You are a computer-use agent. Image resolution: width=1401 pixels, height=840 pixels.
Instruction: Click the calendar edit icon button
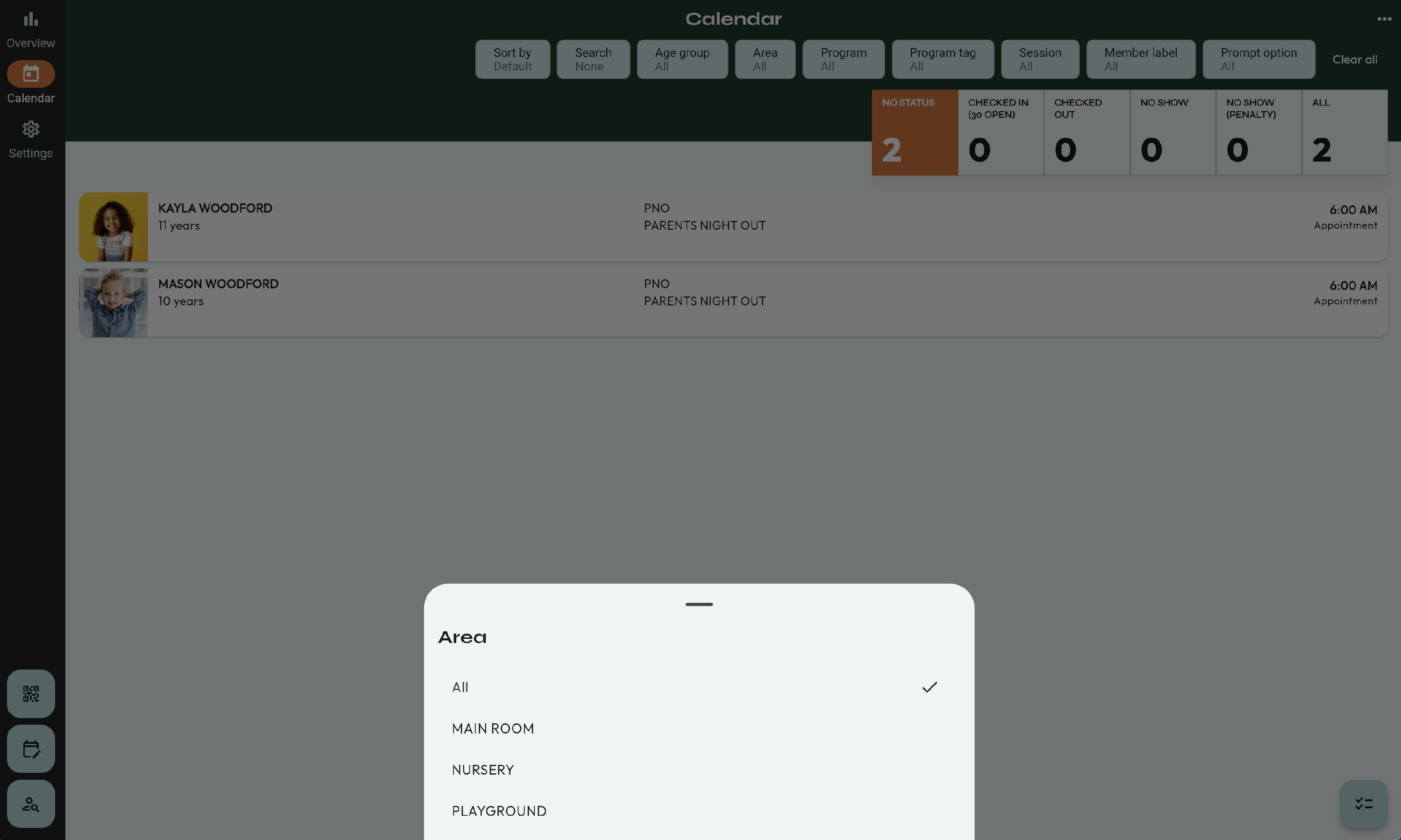tap(30, 748)
